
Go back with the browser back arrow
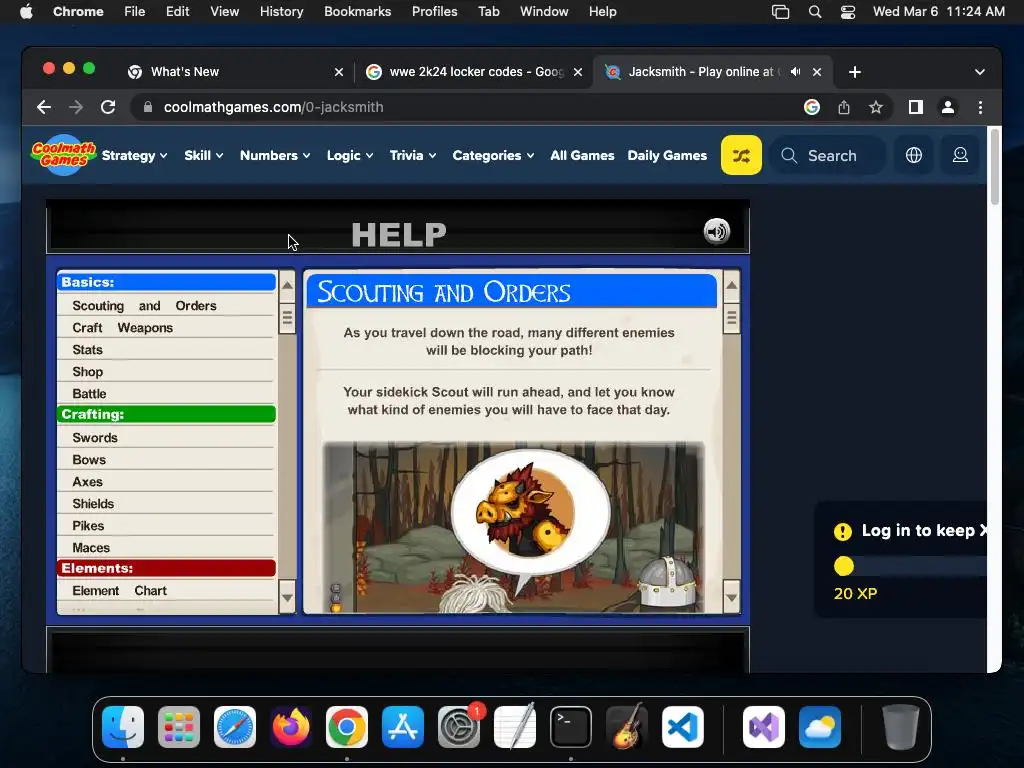click(x=44, y=107)
